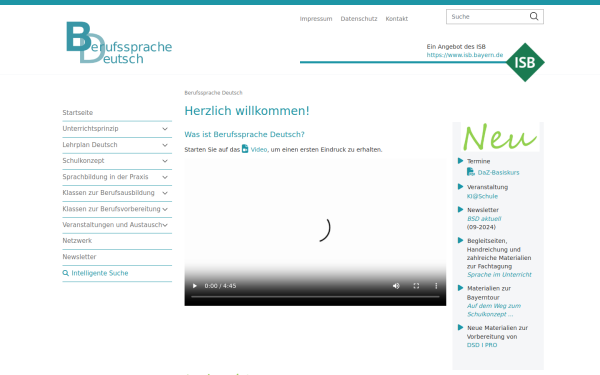
Task: Open Unterrichtsprinzip menu entry
Action: coord(90,129)
